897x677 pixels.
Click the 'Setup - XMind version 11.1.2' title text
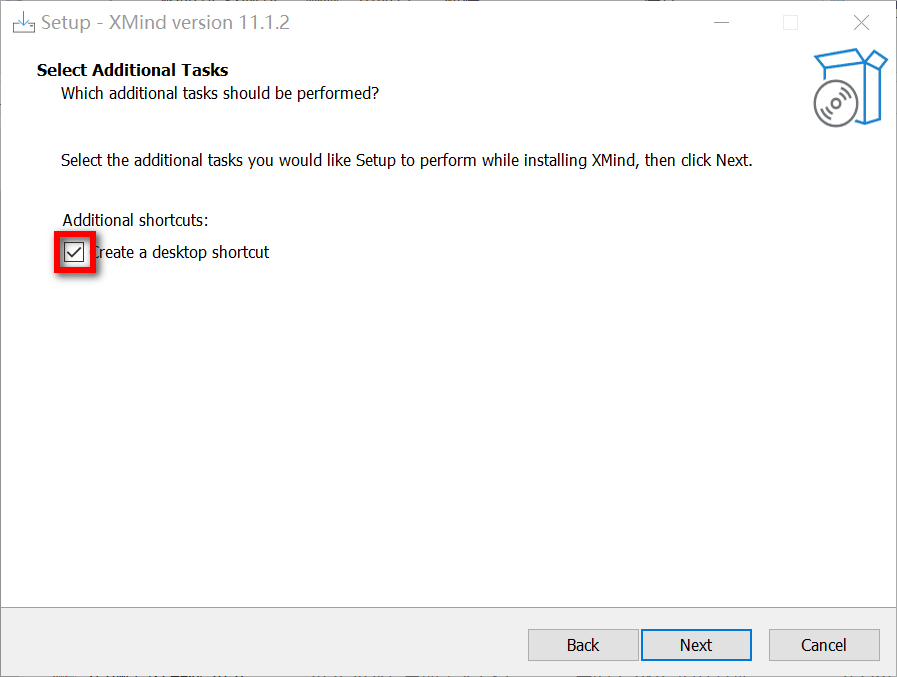click(165, 23)
